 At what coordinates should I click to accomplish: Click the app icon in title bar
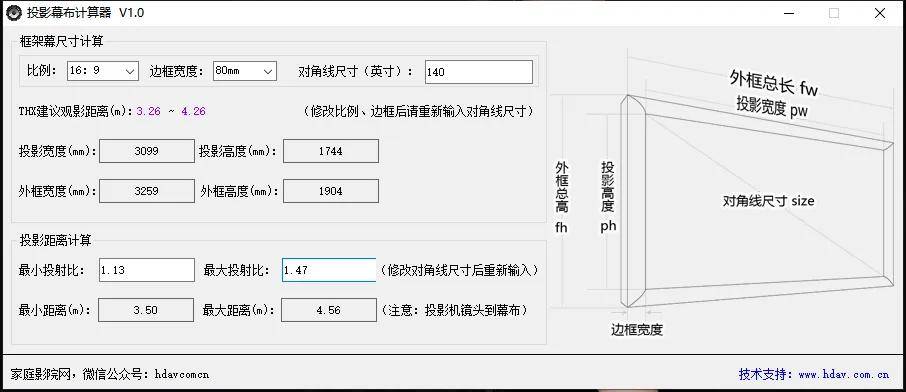pos(14,13)
